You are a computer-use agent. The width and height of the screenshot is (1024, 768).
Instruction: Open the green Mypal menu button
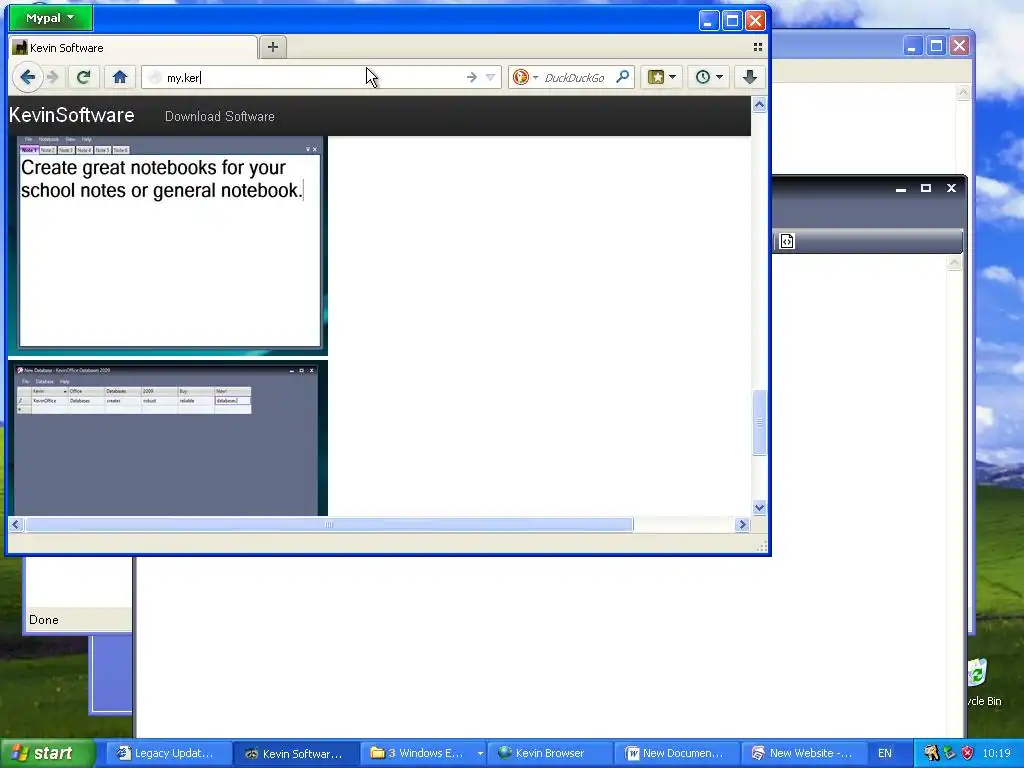pyautogui.click(x=51, y=18)
